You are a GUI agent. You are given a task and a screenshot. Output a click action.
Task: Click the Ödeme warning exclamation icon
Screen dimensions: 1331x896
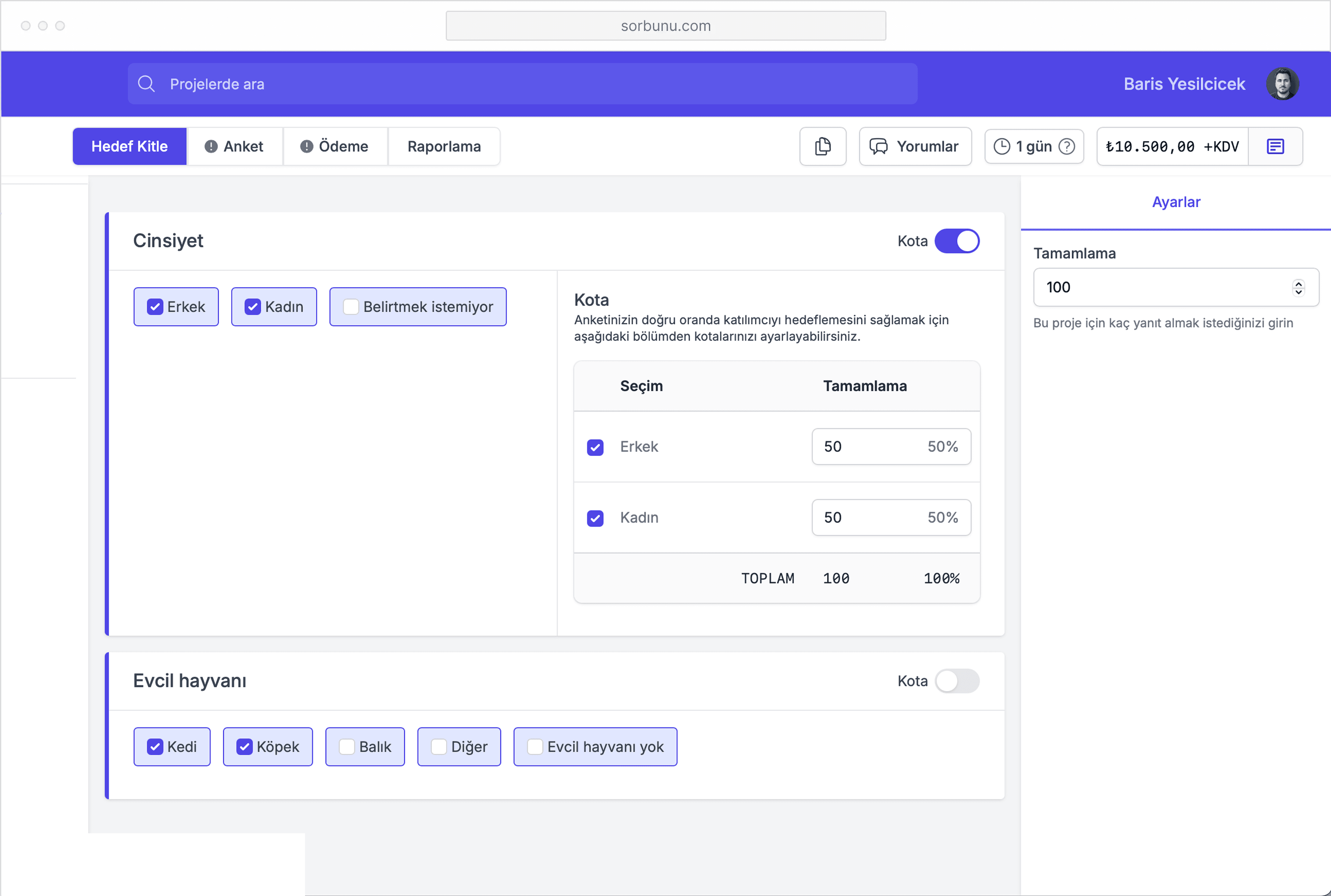306,146
